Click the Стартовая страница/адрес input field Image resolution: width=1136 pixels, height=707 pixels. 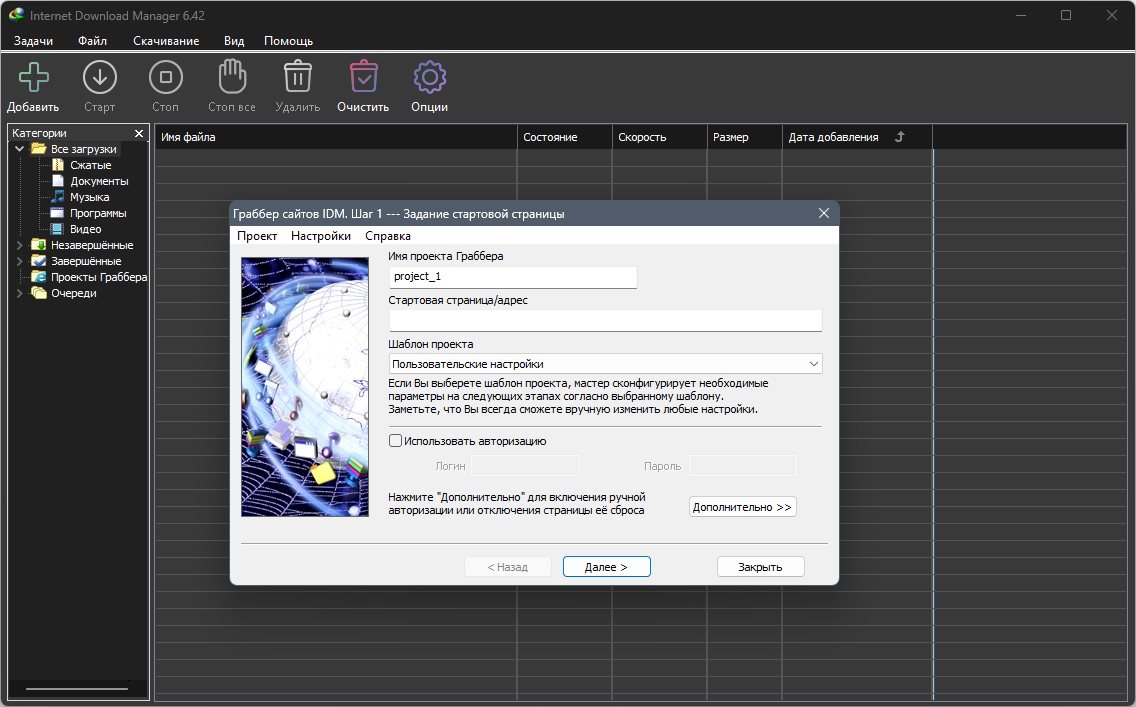point(606,320)
